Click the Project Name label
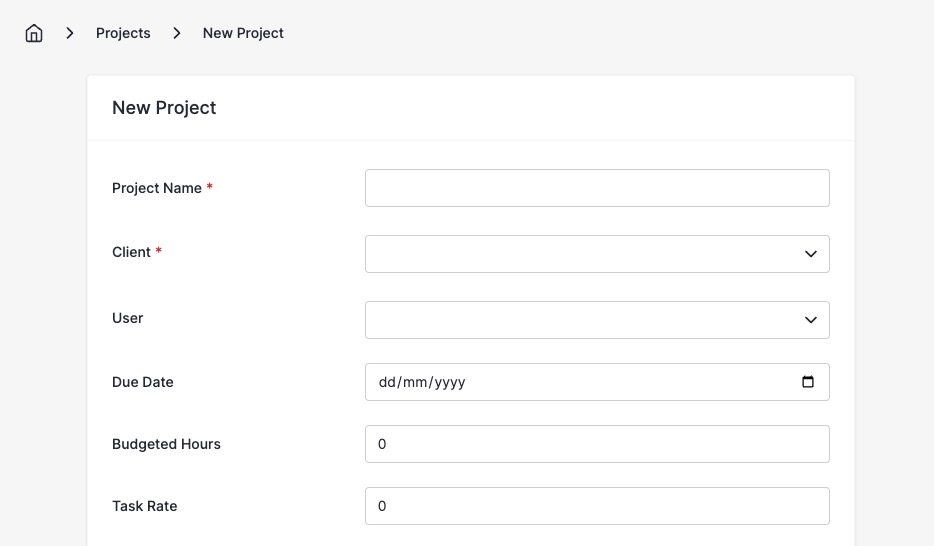 [157, 188]
